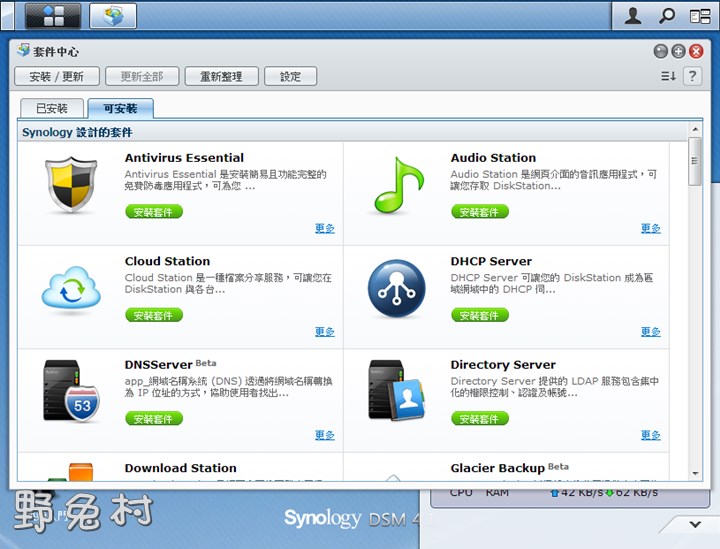720x549 pixels.
Task: Click the Cloud Station cloud icon
Action: (71, 288)
